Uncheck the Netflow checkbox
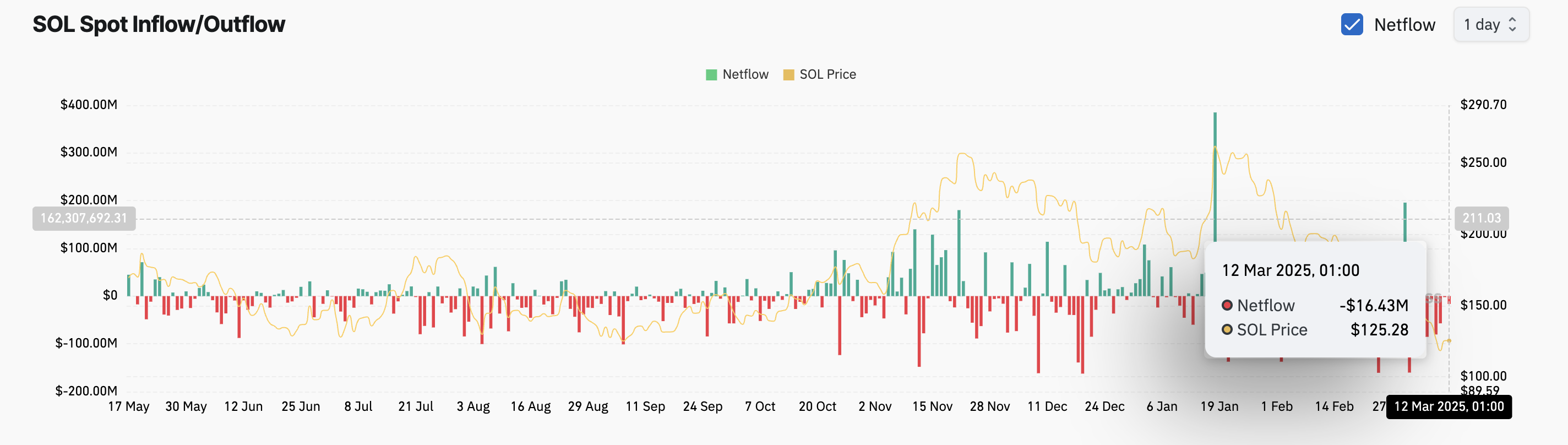1568x445 pixels. [x=1351, y=24]
